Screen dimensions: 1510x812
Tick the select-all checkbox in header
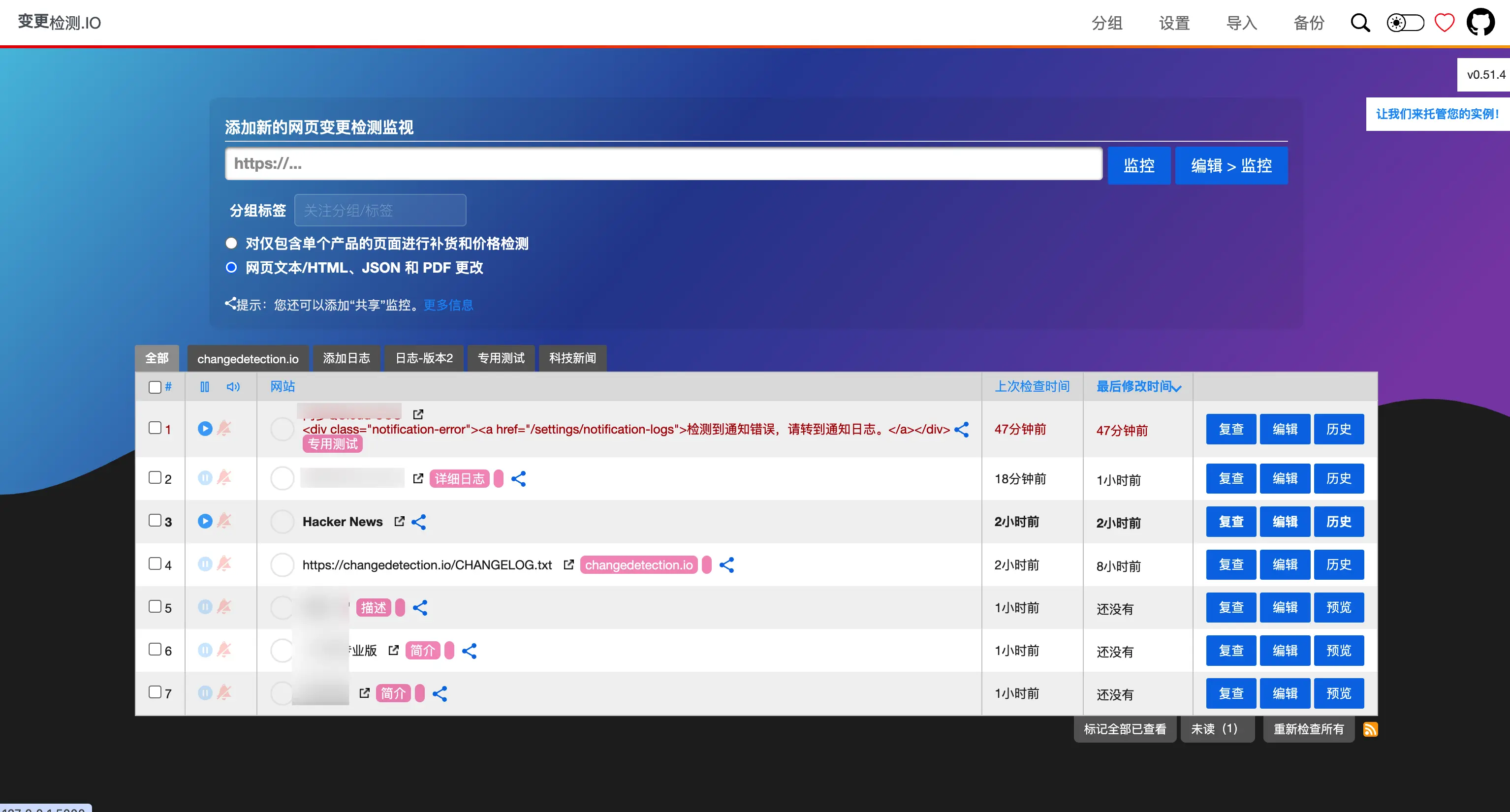[x=155, y=387]
